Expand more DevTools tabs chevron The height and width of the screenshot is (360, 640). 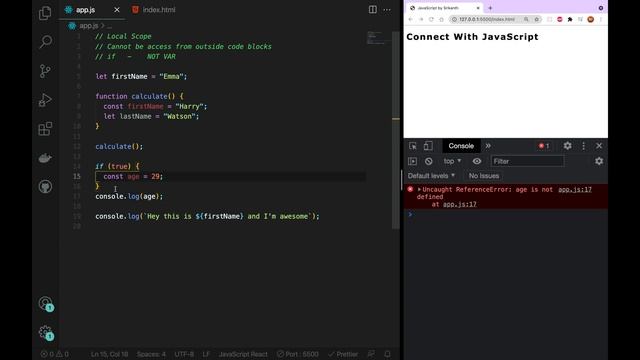point(488,146)
